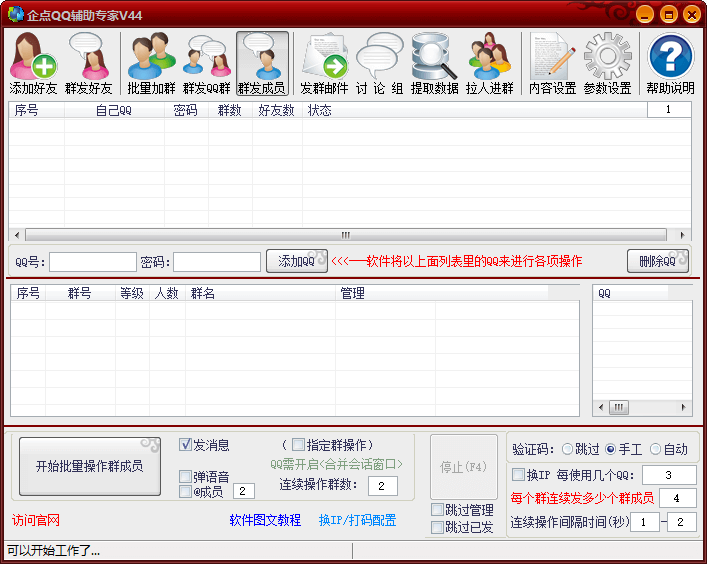
Task: Click the 连续操作群数 value field
Action: pos(383,486)
